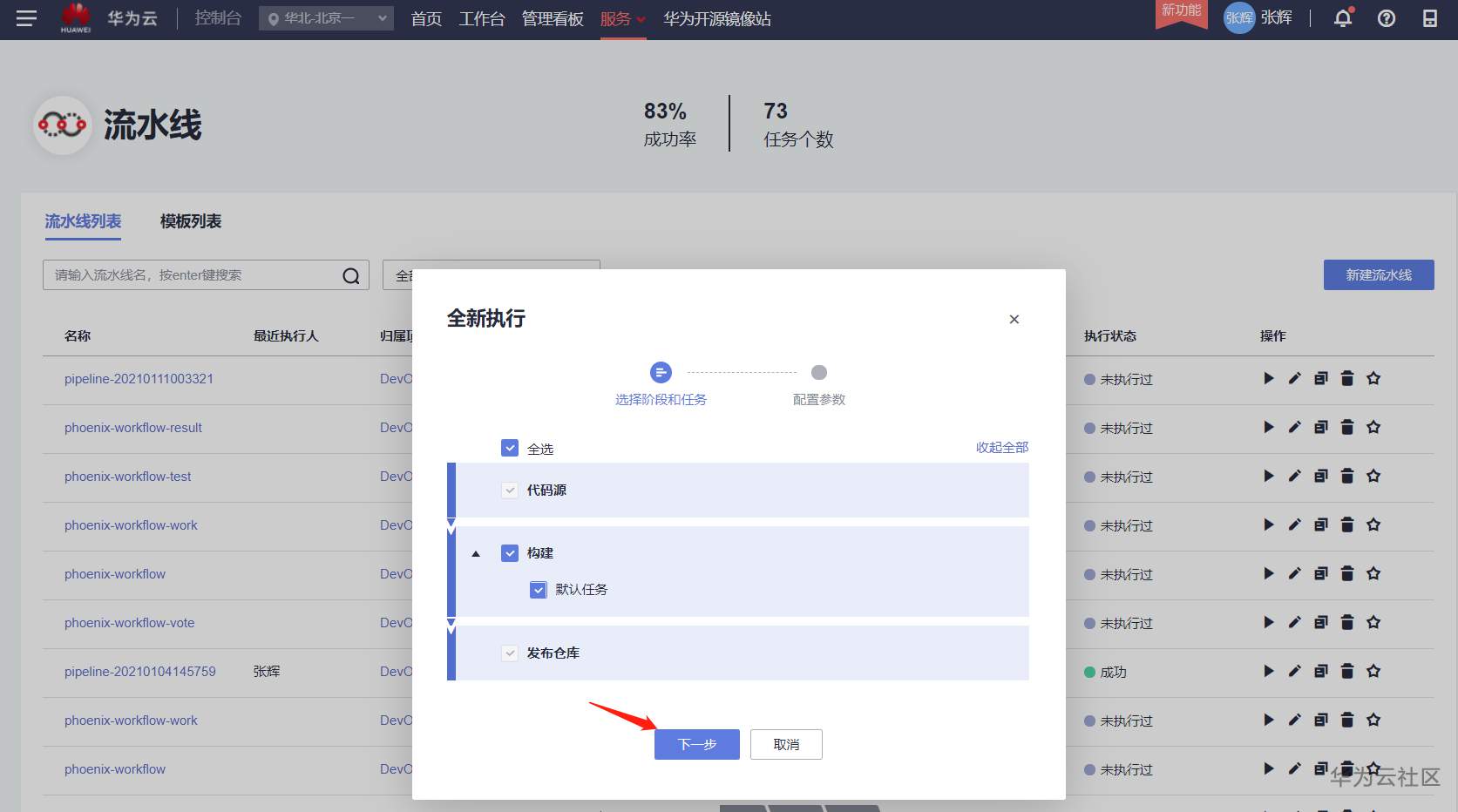Star the phoenix-workflow-test pipeline

1373,476
